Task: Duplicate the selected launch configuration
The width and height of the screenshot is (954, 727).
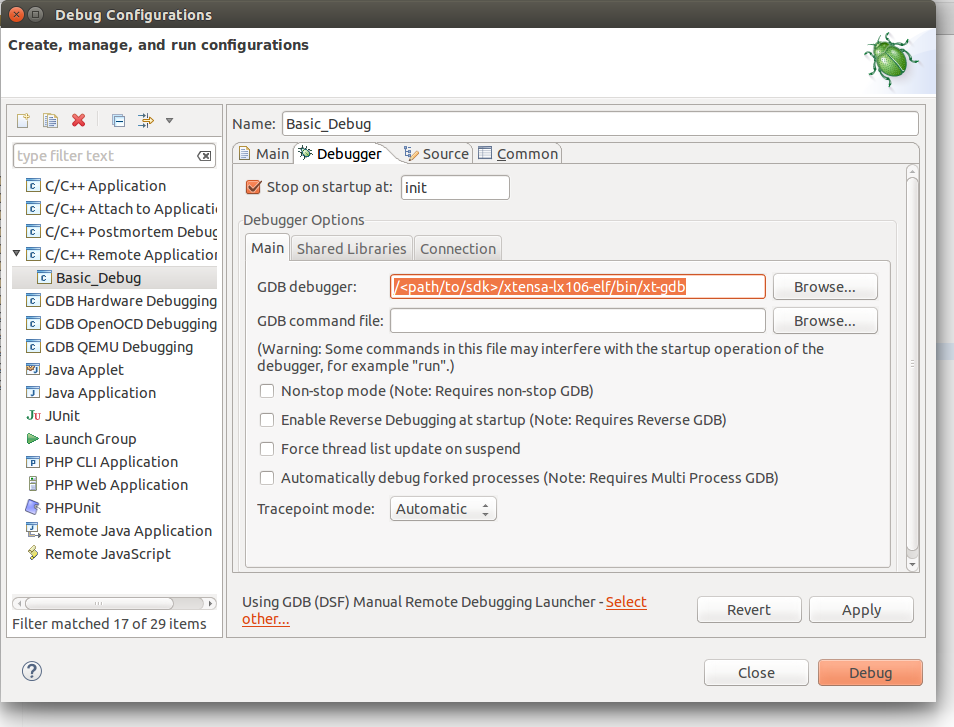Action: [x=50, y=120]
